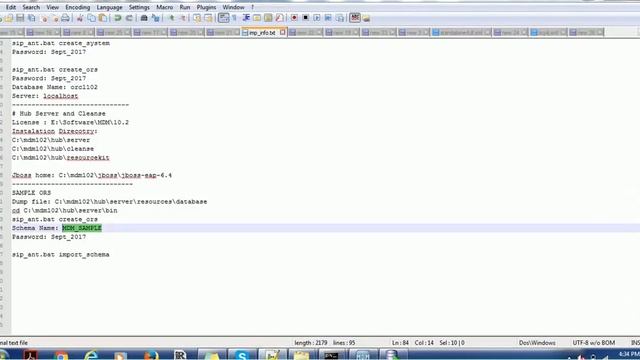This screenshot has height=360, width=640.
Task: Click the Play Macro toolbar icon
Action: tap(317, 18)
